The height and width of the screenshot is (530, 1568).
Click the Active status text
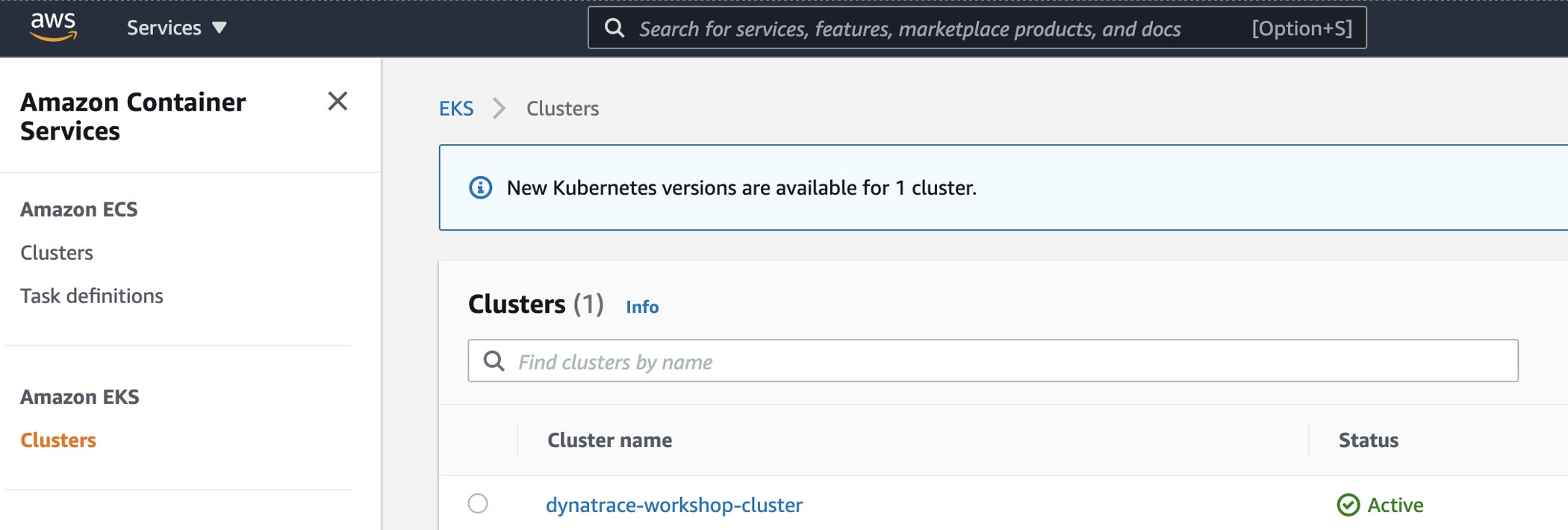click(x=1396, y=505)
